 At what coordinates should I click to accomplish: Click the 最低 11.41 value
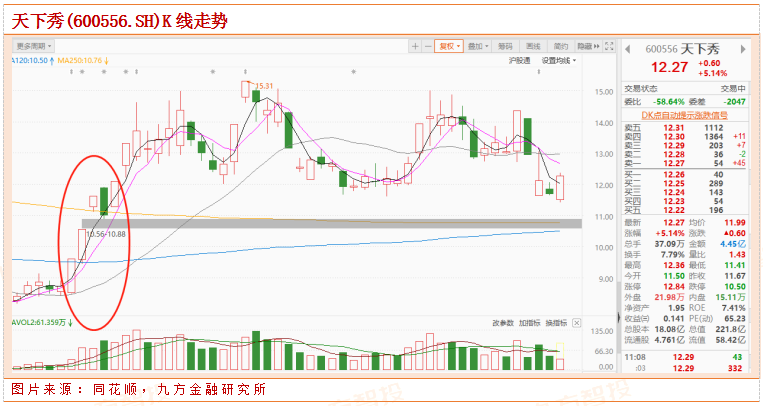[x=735, y=265]
